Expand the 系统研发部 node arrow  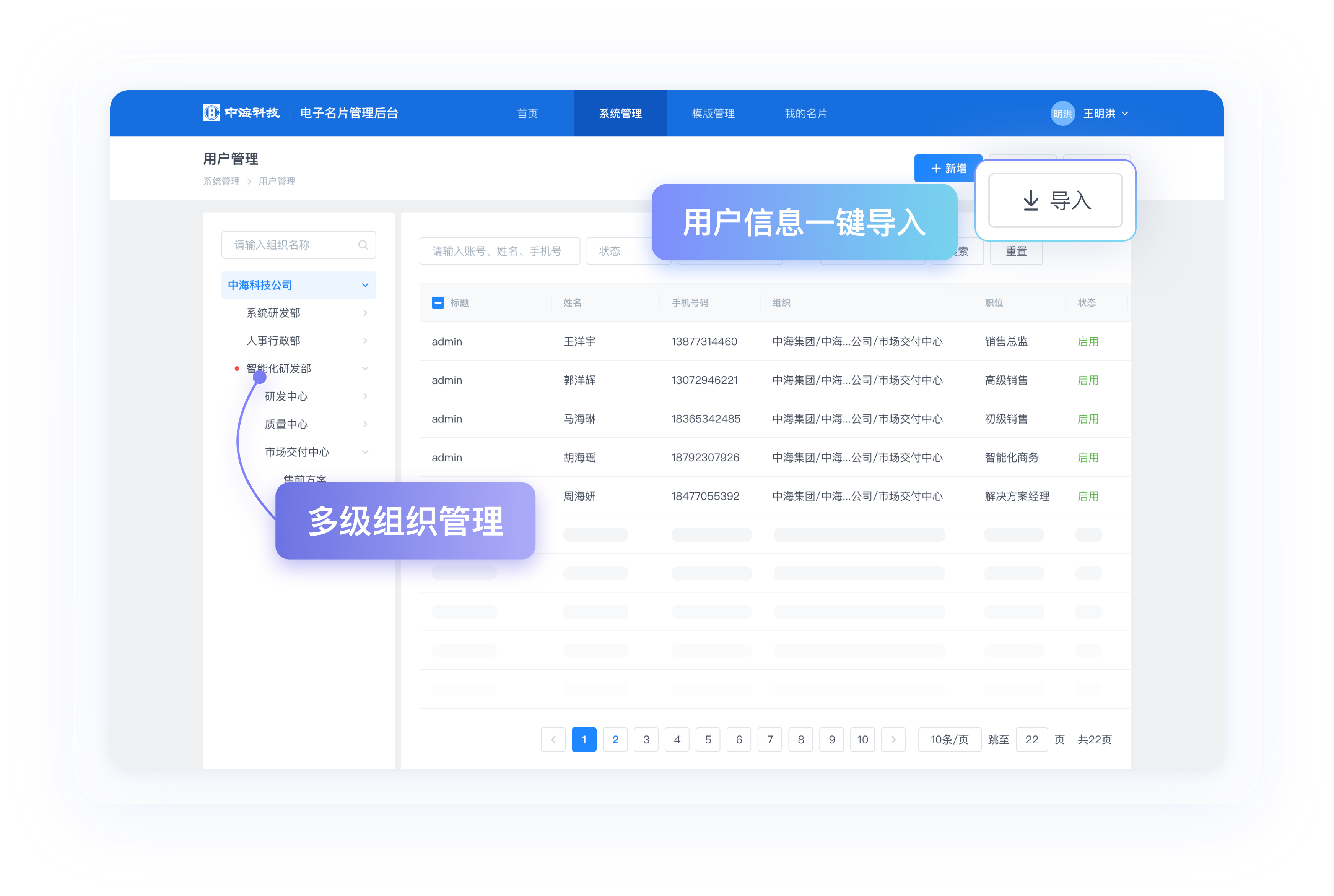[364, 313]
